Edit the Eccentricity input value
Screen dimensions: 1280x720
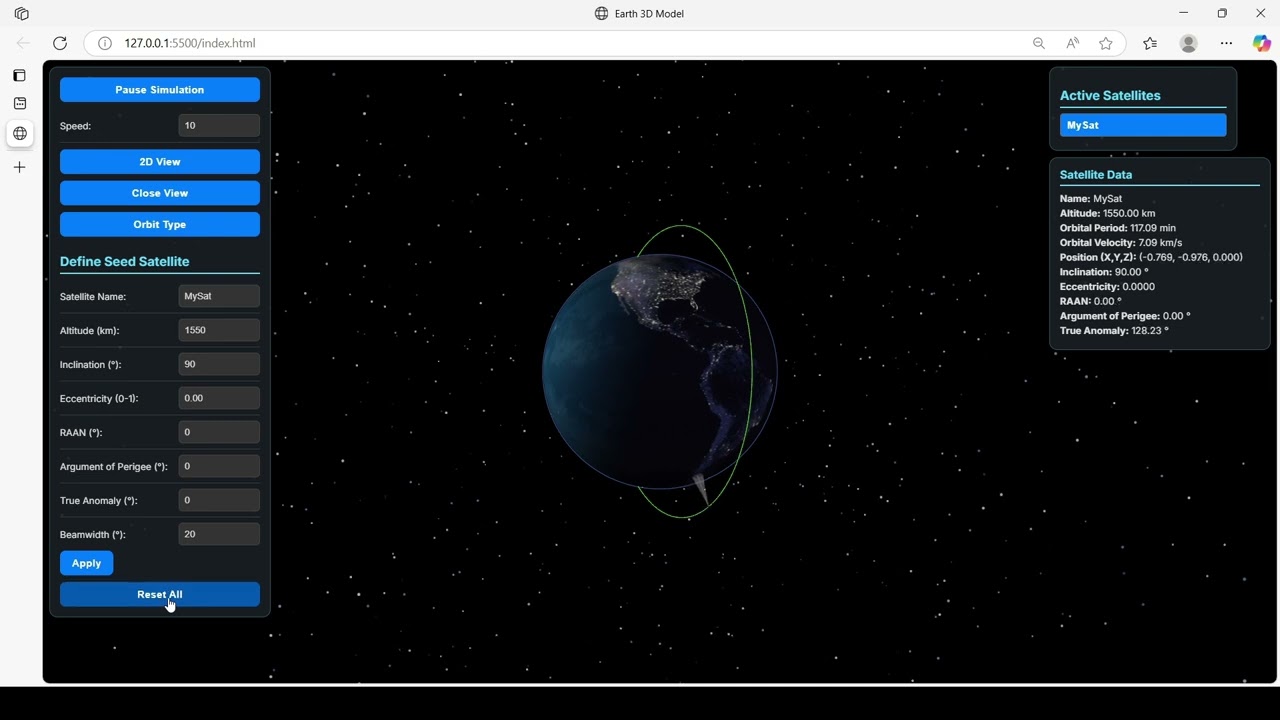click(x=219, y=398)
